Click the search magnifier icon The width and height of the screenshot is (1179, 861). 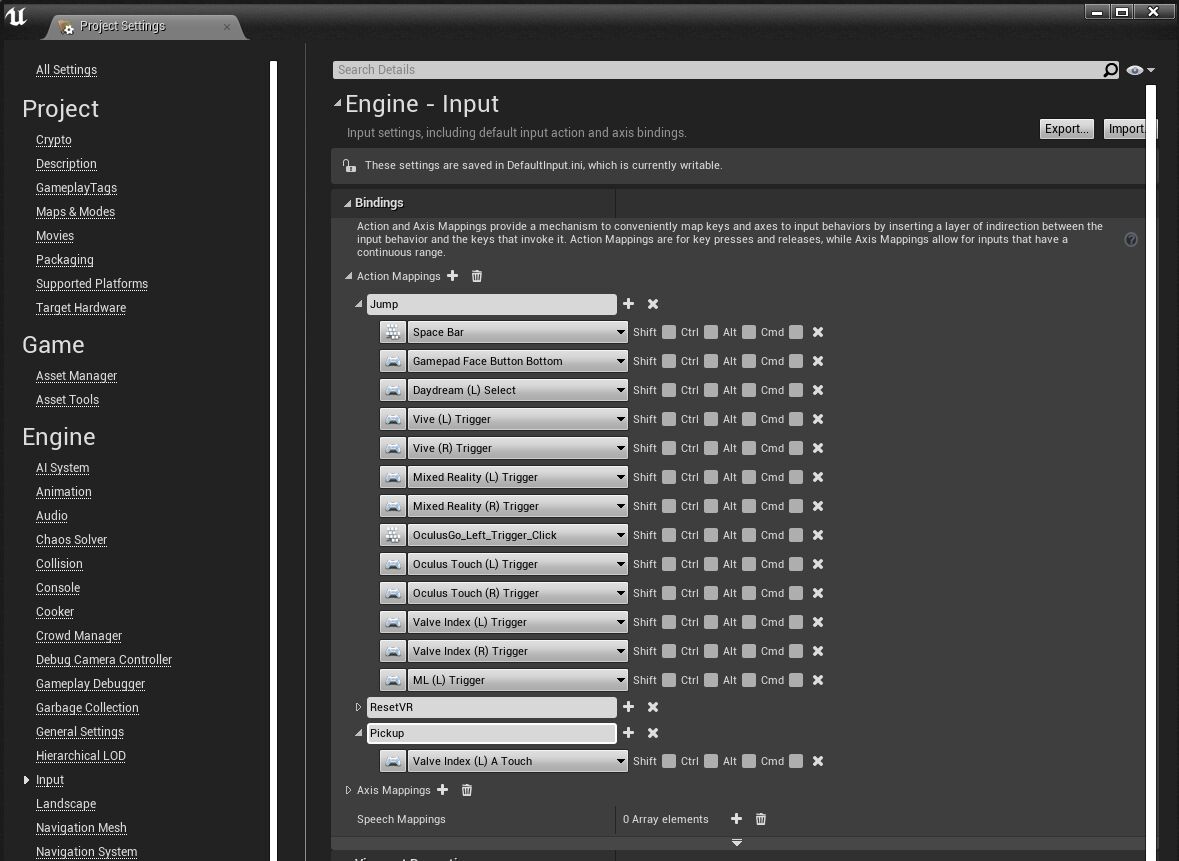tap(1110, 70)
